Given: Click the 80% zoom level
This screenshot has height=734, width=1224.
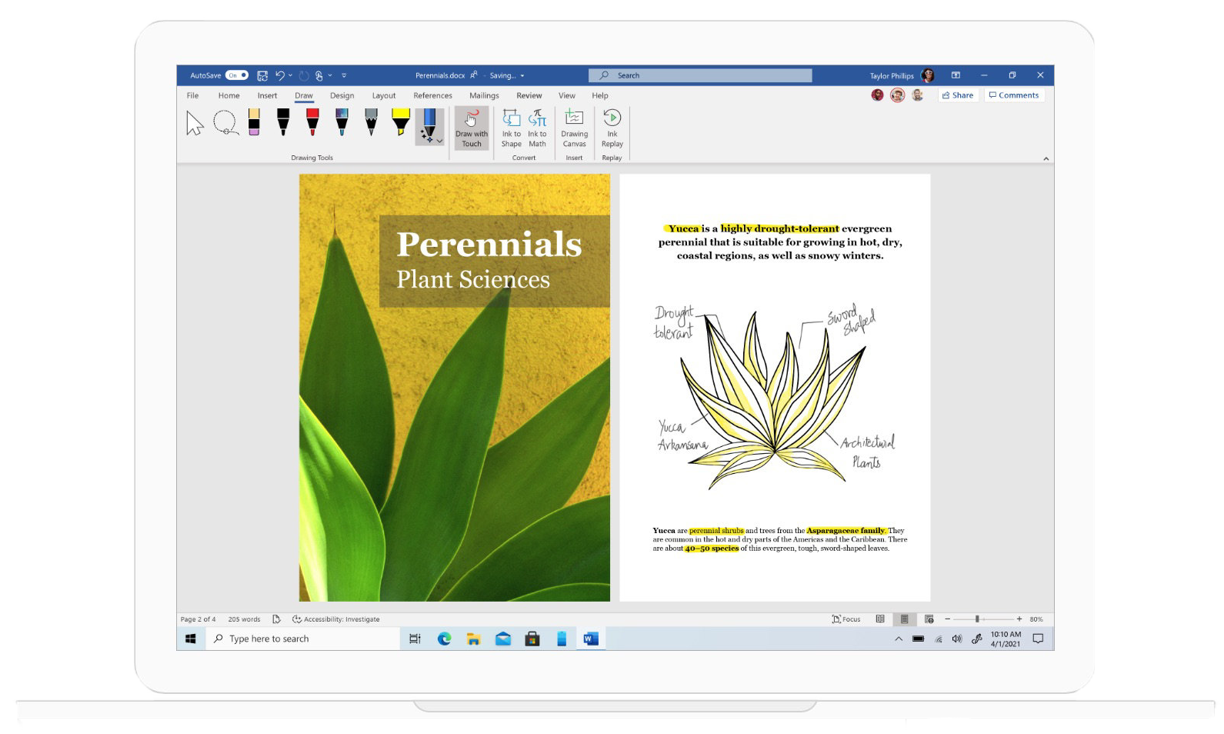Looking at the screenshot, I should pyautogui.click(x=1036, y=619).
